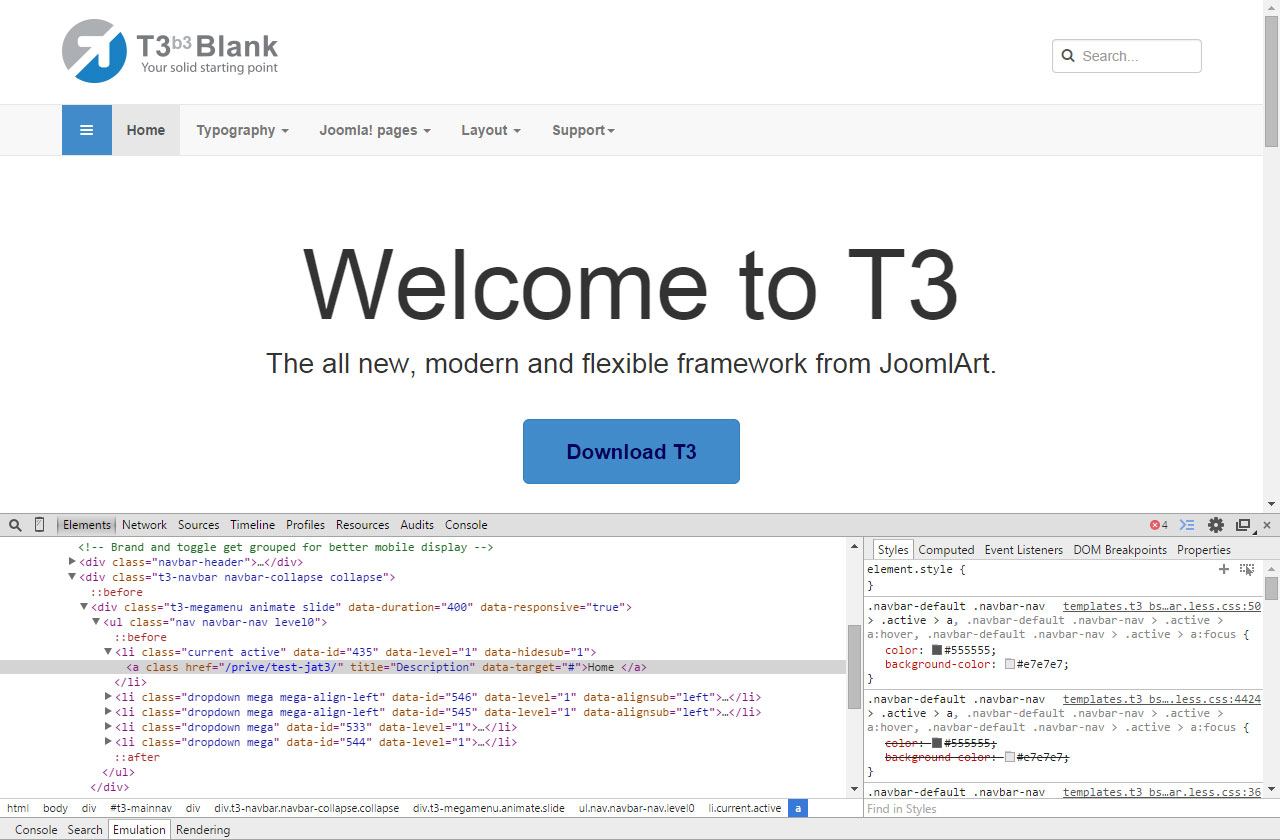
Task: Select the Event Listeners sidebar tab
Action: 1024,550
